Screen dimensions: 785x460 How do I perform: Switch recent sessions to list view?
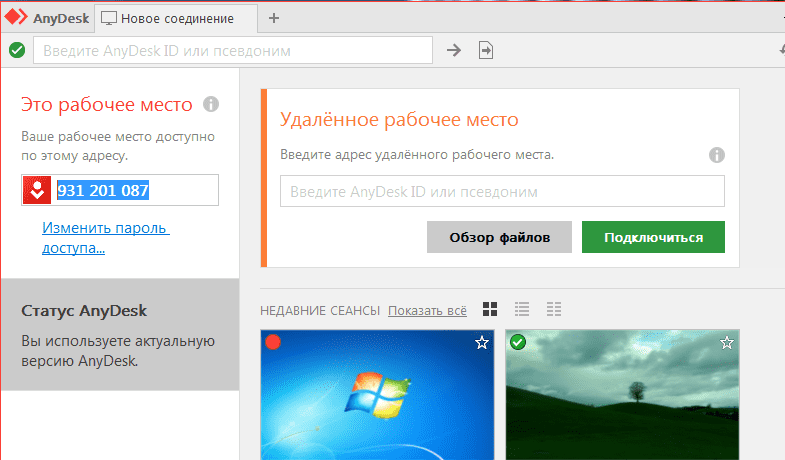pos(522,309)
